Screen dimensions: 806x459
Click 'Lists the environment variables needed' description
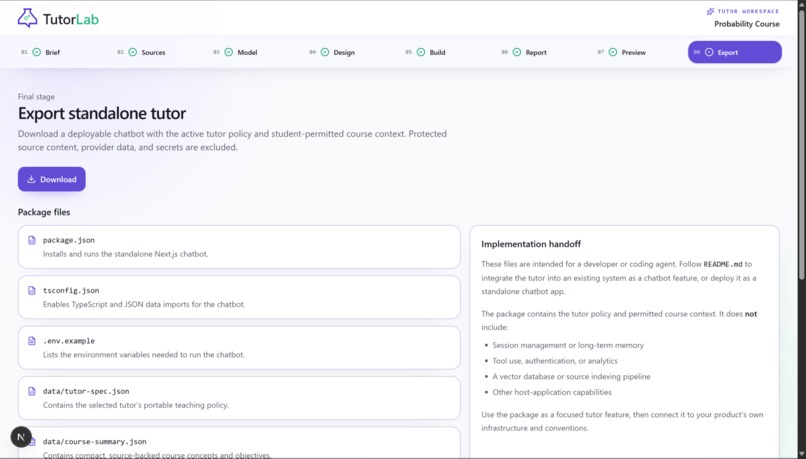coord(144,355)
